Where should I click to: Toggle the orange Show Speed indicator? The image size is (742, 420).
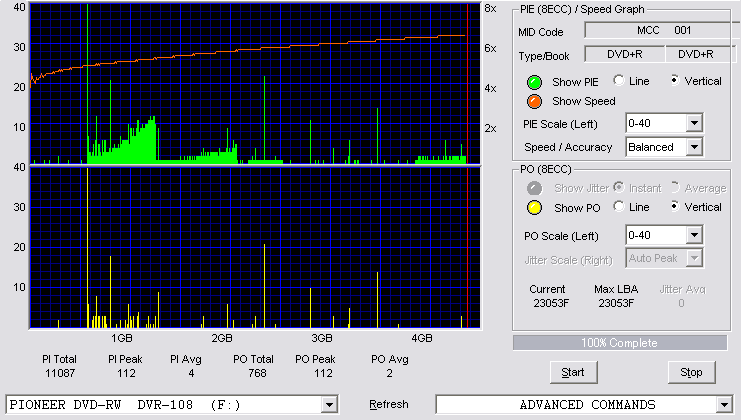click(534, 101)
